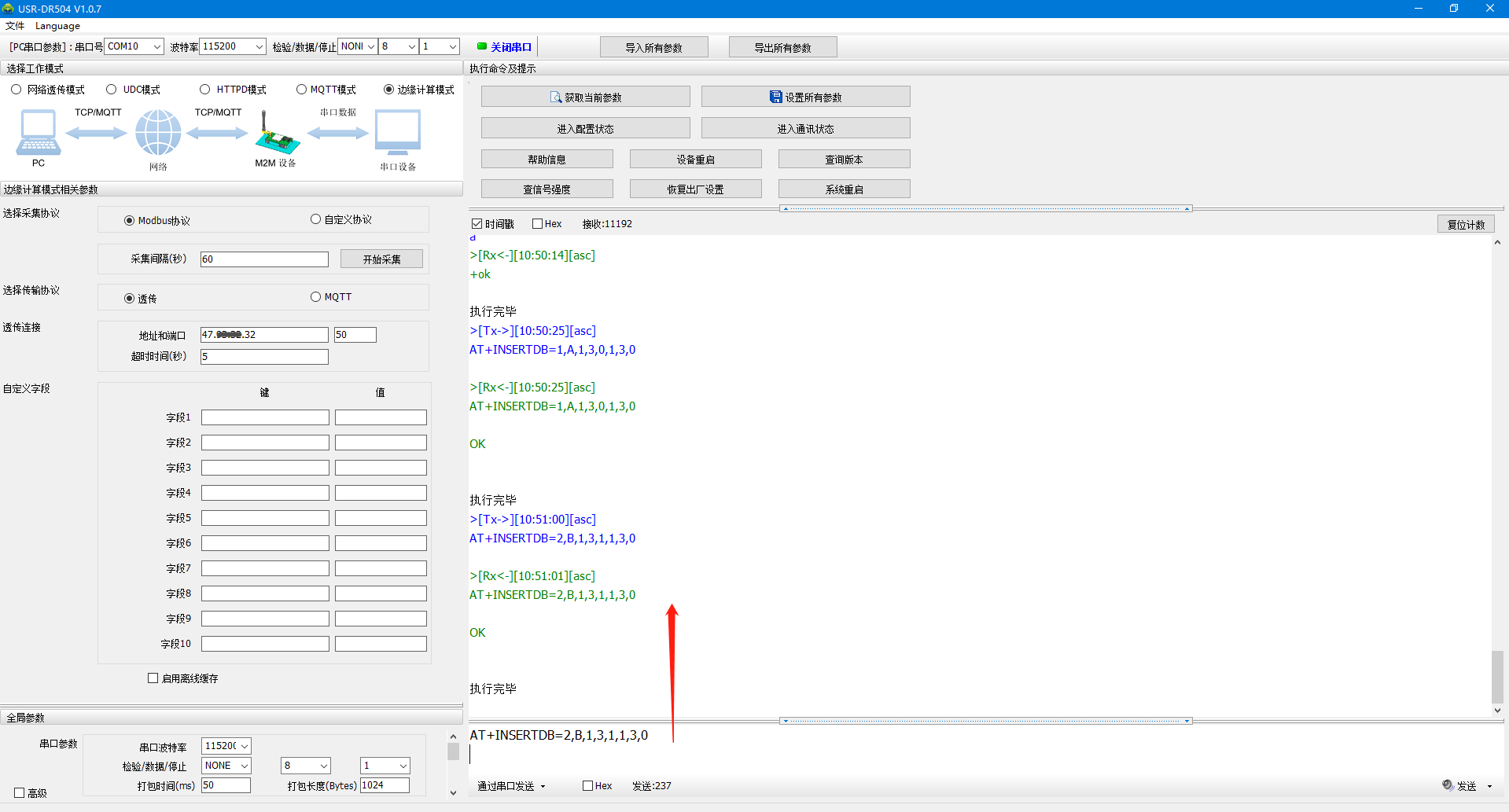Click the green serial port status indicator
This screenshot has height=812, width=1509.
coord(482,46)
